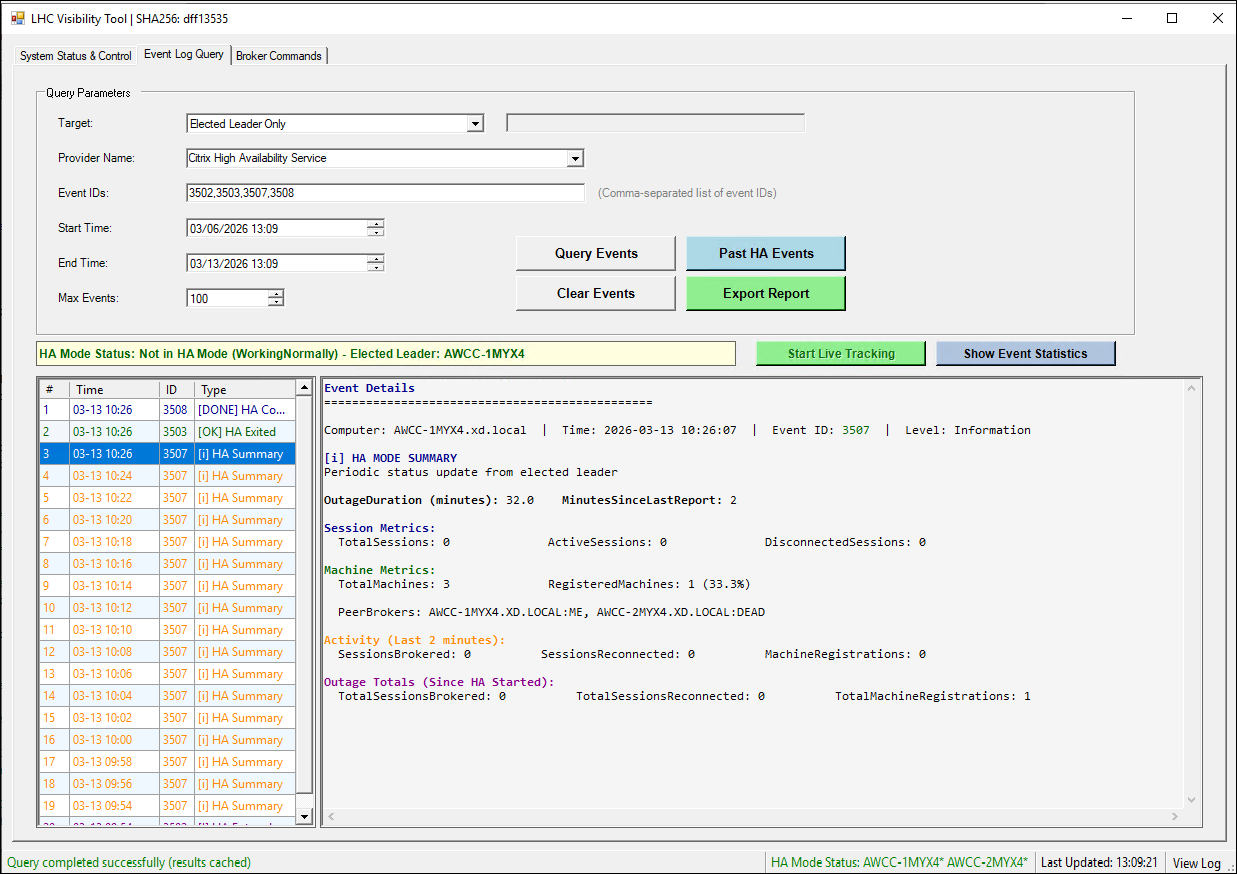This screenshot has height=874, width=1237.
Task: Expand the Provider Name dropdown
Action: [575, 158]
